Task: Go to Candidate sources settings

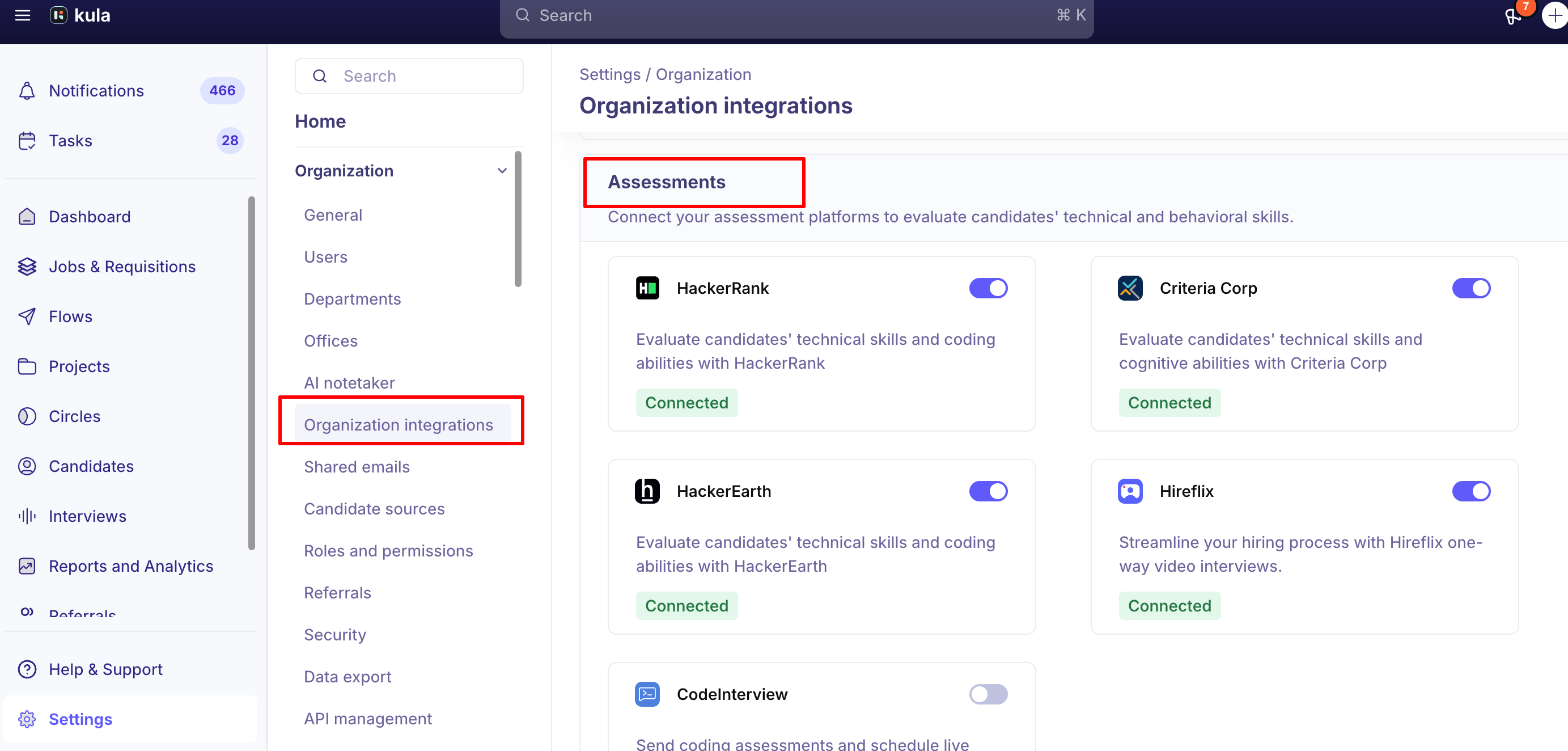Action: [374, 509]
